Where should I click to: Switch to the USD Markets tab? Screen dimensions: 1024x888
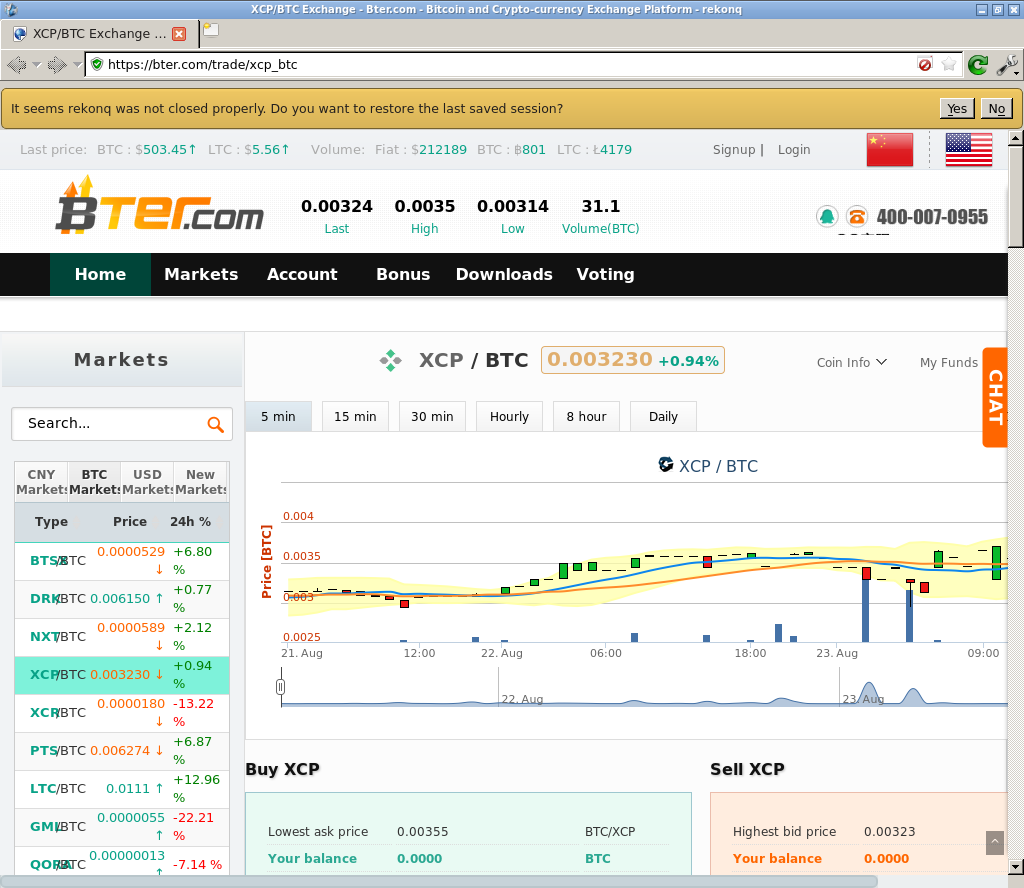pyautogui.click(x=148, y=482)
